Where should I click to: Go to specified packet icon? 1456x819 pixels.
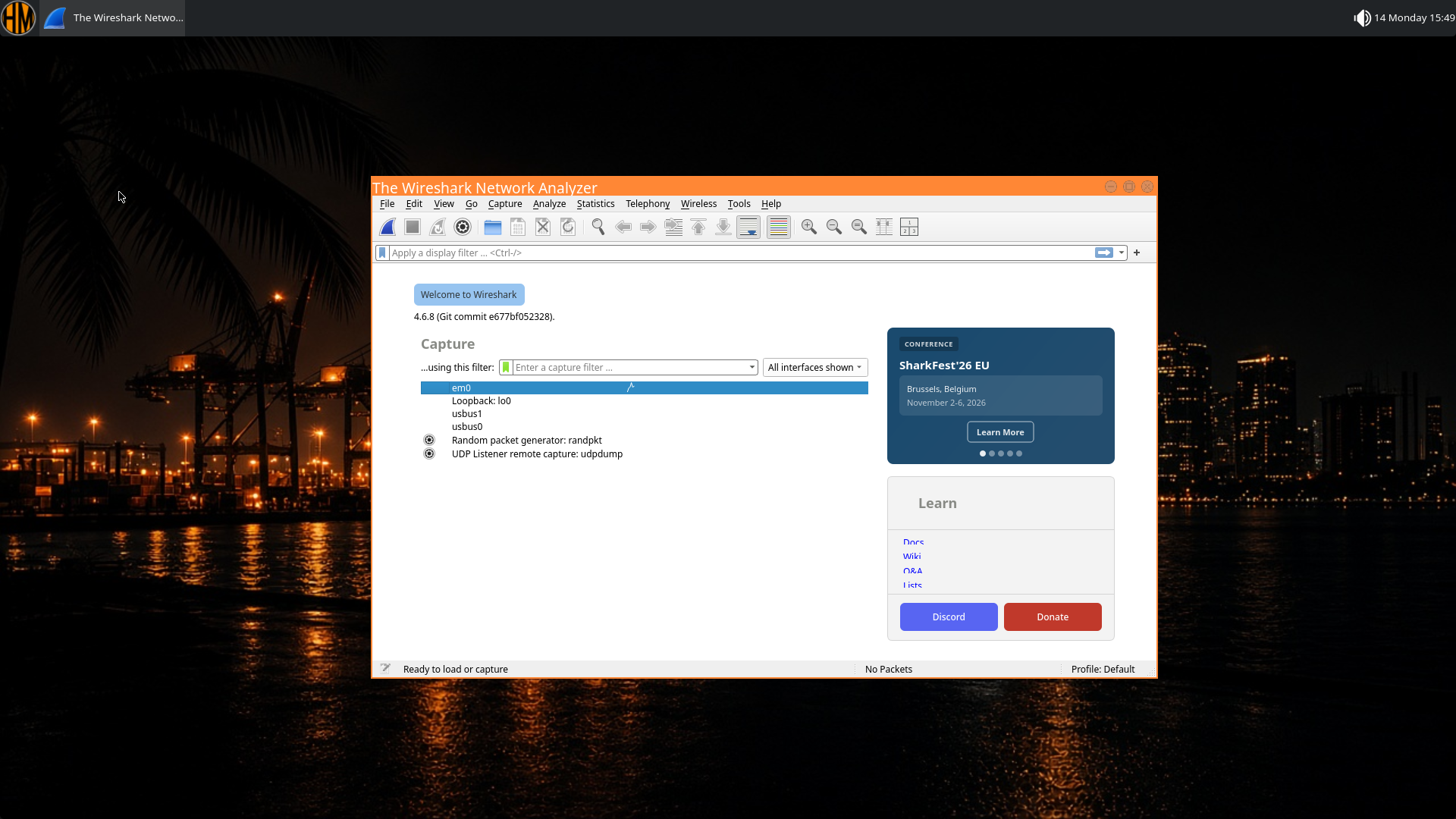[x=673, y=227]
